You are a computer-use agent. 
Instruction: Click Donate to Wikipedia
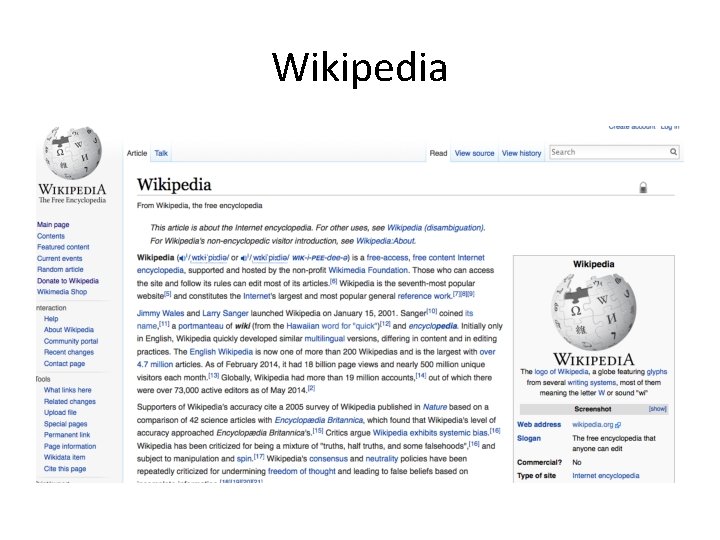click(x=68, y=281)
